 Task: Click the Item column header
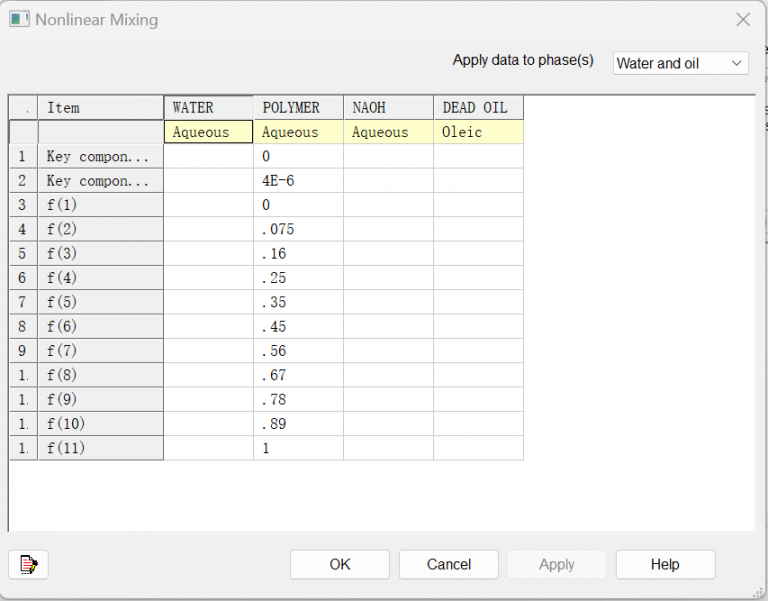point(100,107)
